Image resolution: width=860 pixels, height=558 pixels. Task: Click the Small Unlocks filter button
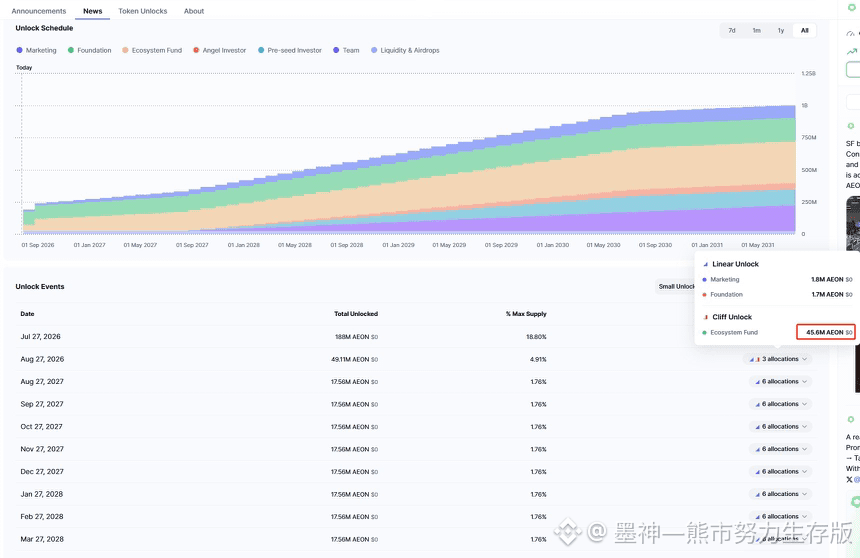coord(676,286)
